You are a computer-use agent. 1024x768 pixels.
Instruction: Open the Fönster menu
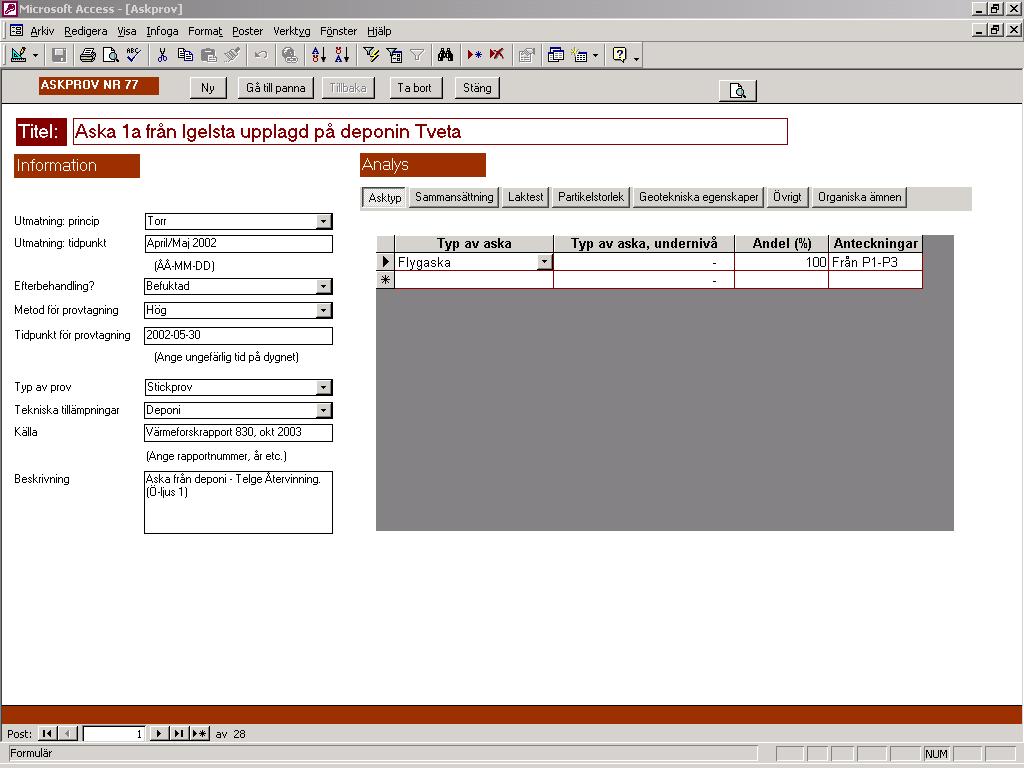pos(338,31)
